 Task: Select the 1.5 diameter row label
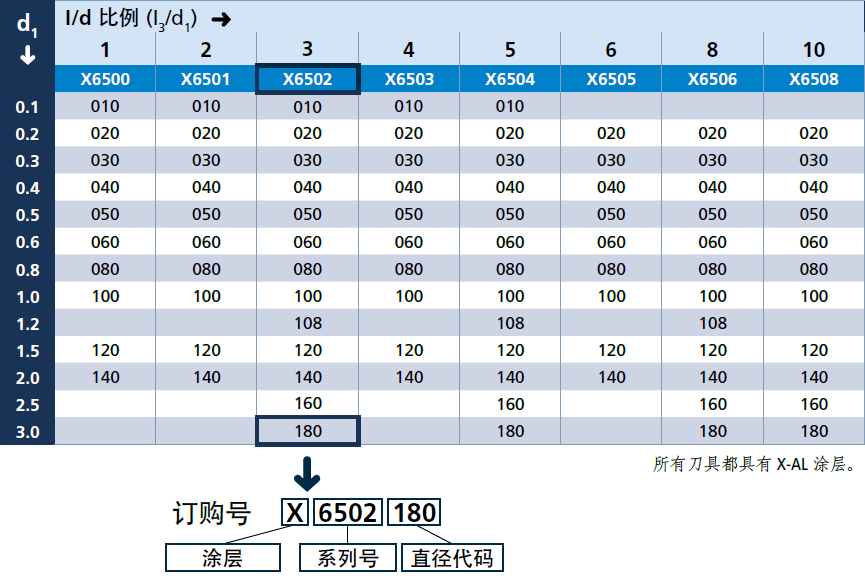pyautogui.click(x=27, y=351)
